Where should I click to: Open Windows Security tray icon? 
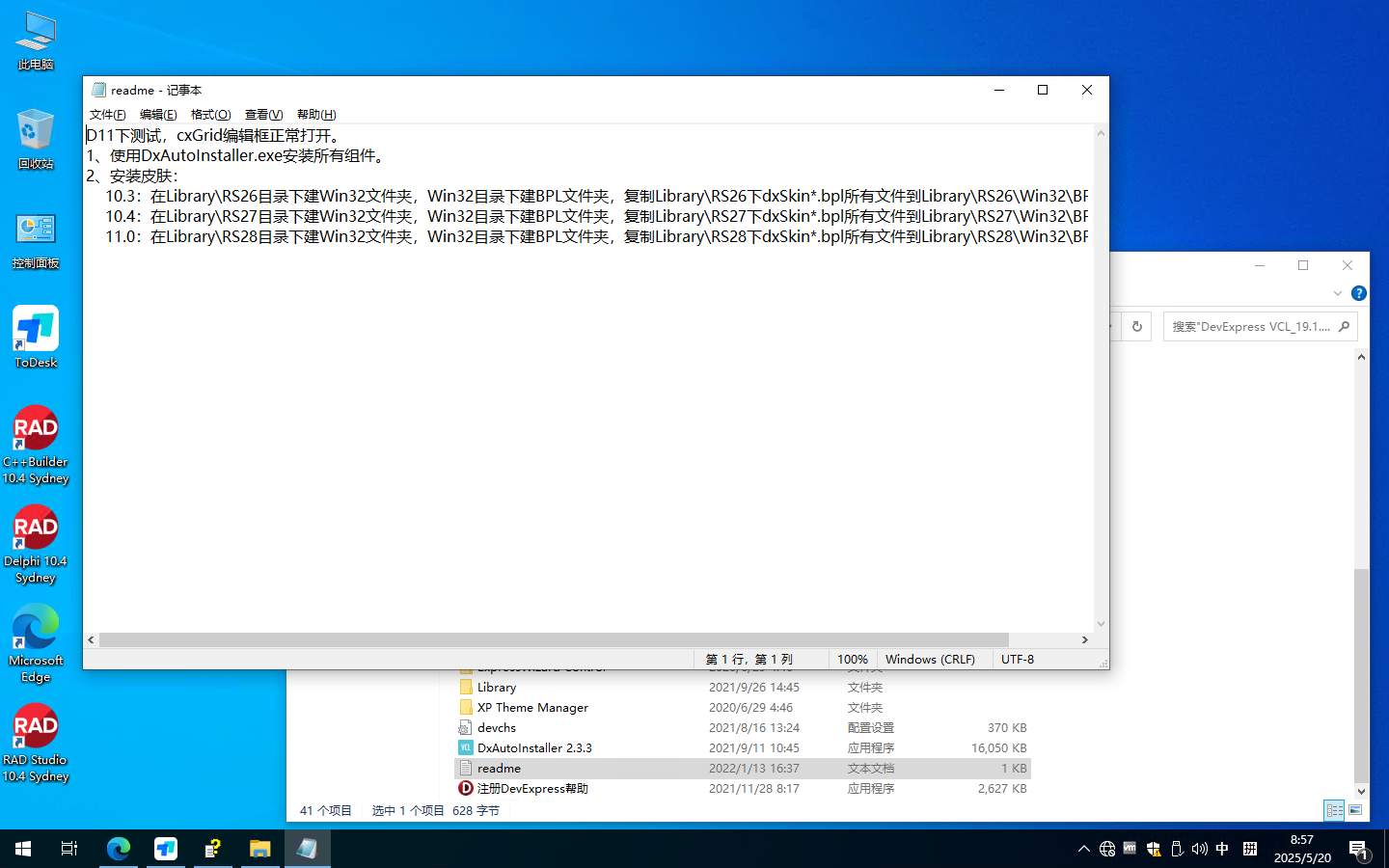pyautogui.click(x=1154, y=849)
